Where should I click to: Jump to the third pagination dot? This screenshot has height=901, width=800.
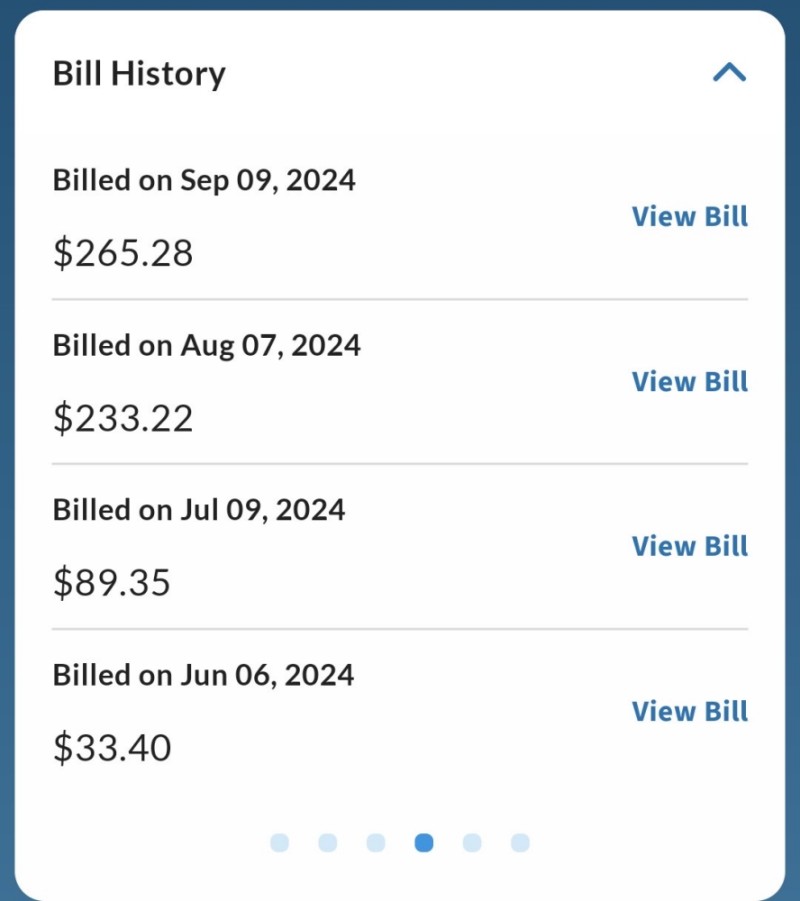coord(376,843)
